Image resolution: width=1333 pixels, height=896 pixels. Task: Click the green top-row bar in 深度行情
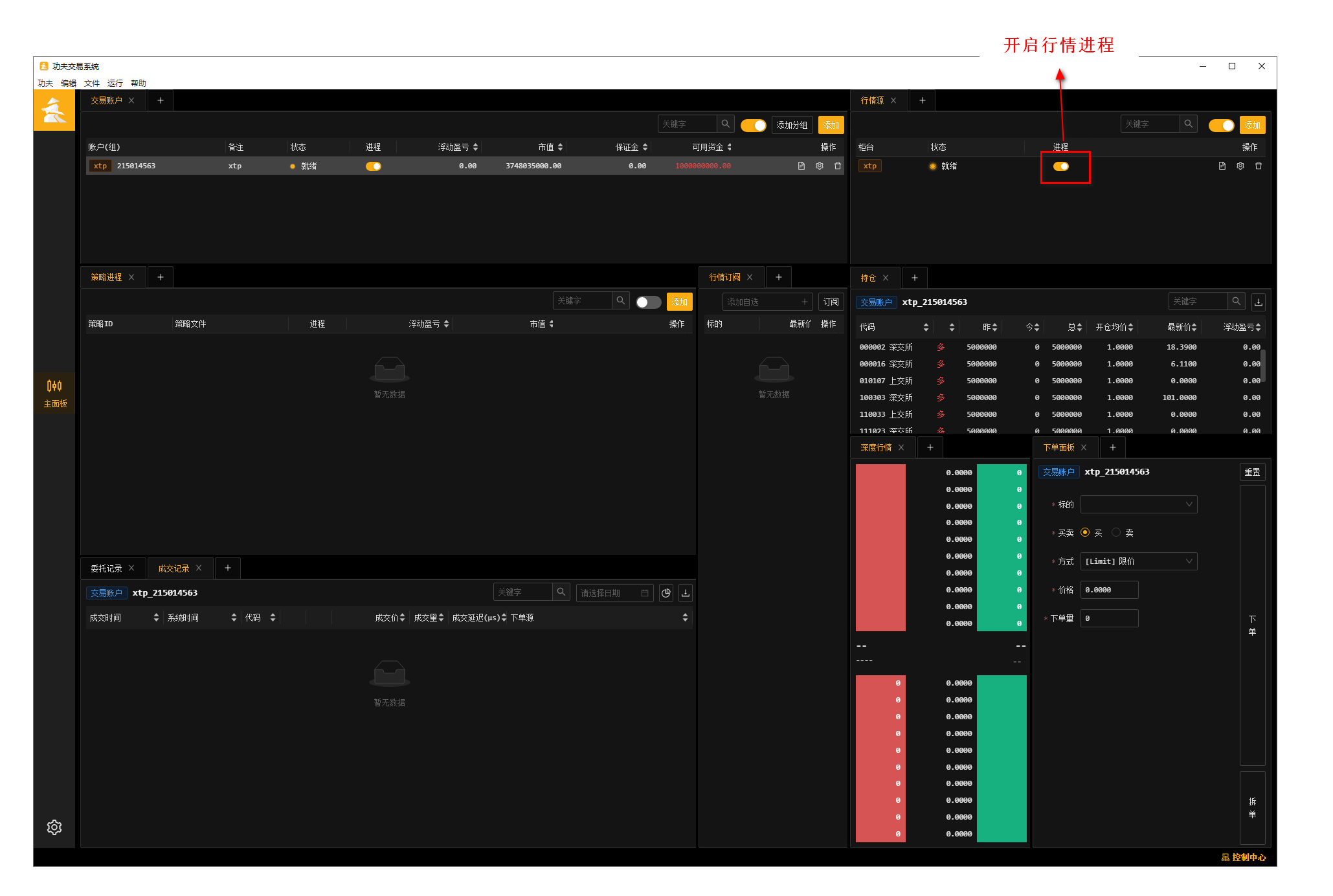coord(1002,473)
